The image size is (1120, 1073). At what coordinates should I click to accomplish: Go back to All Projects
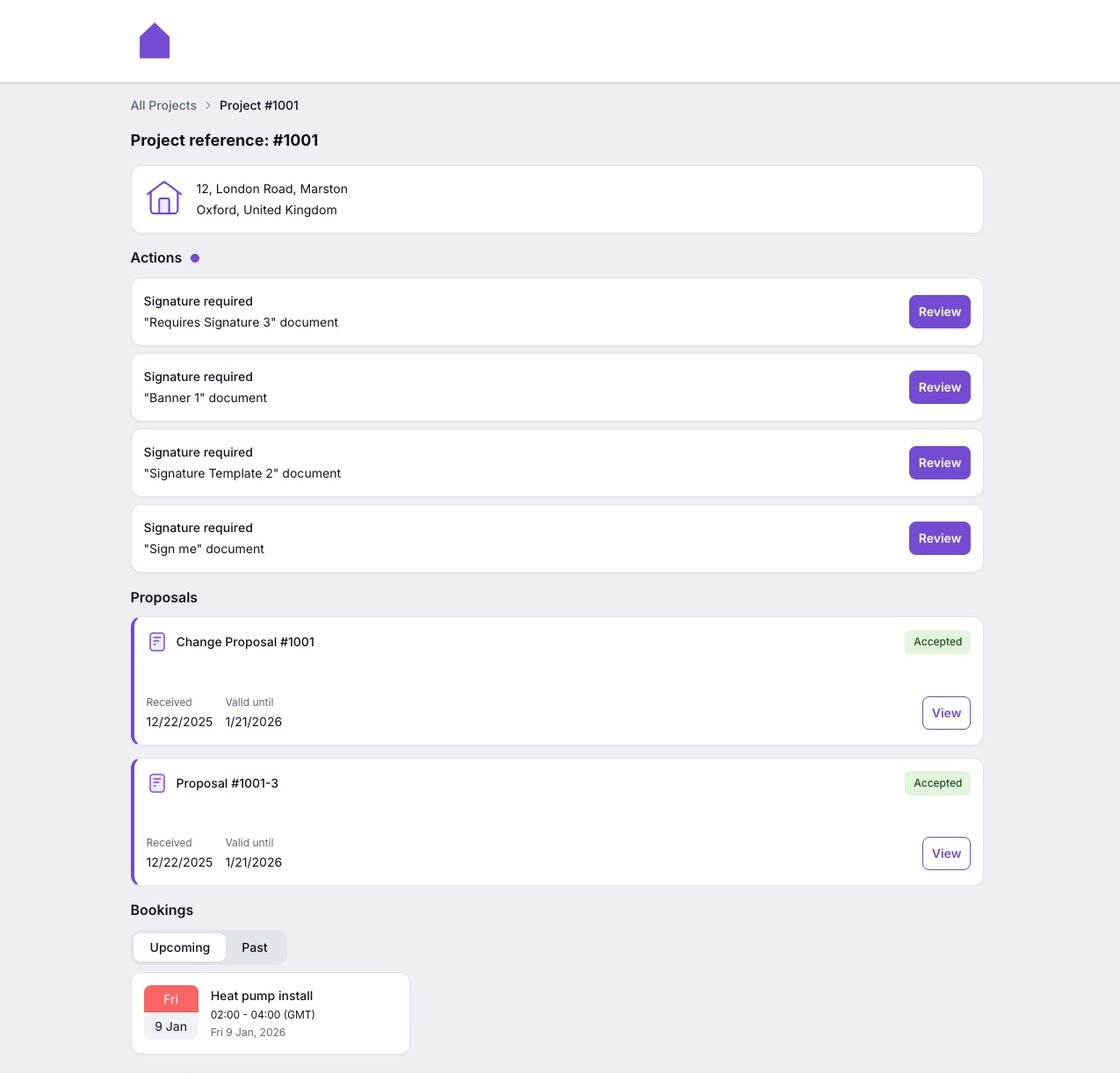163,106
